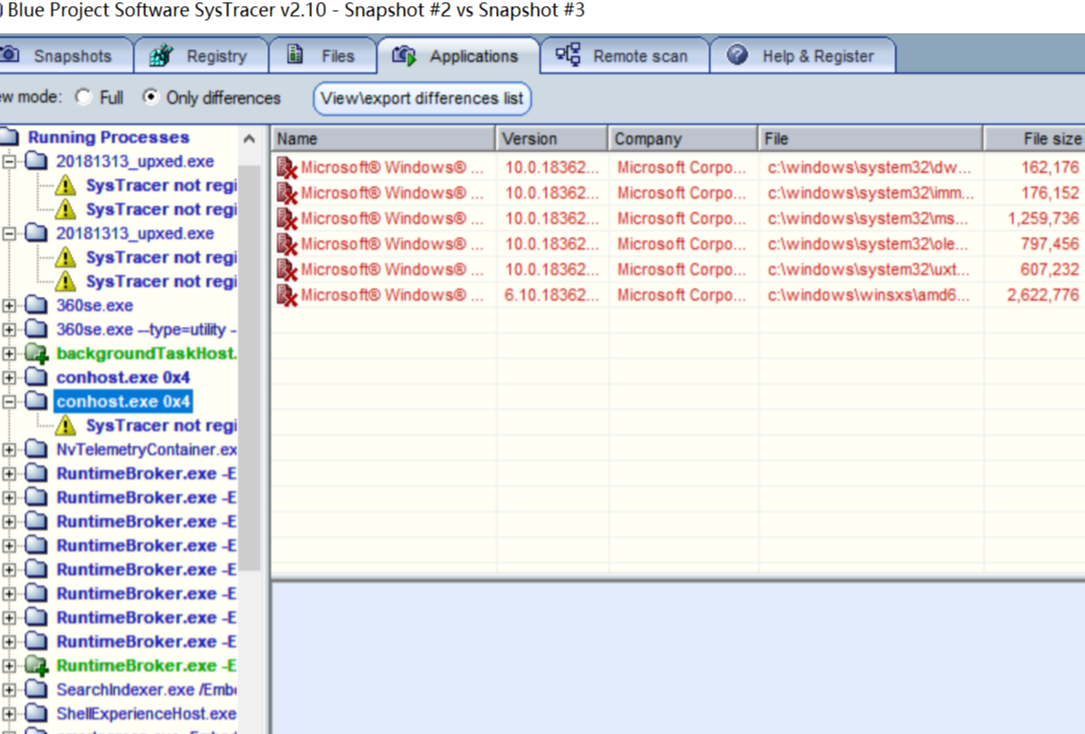
Task: Open the Remote scan tab
Action: coord(624,56)
